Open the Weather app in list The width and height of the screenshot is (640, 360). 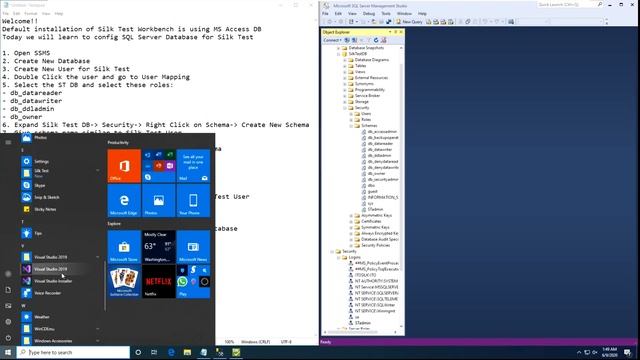tap(42, 317)
